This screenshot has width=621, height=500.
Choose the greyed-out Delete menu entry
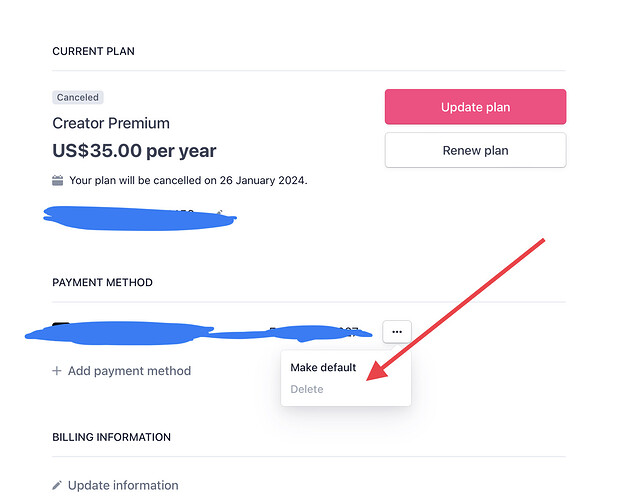307,389
